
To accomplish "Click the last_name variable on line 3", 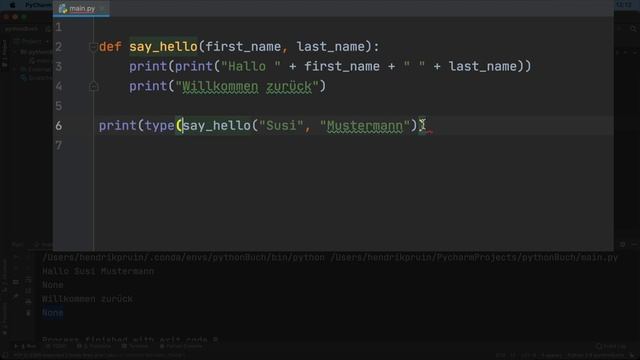I will [483, 66].
